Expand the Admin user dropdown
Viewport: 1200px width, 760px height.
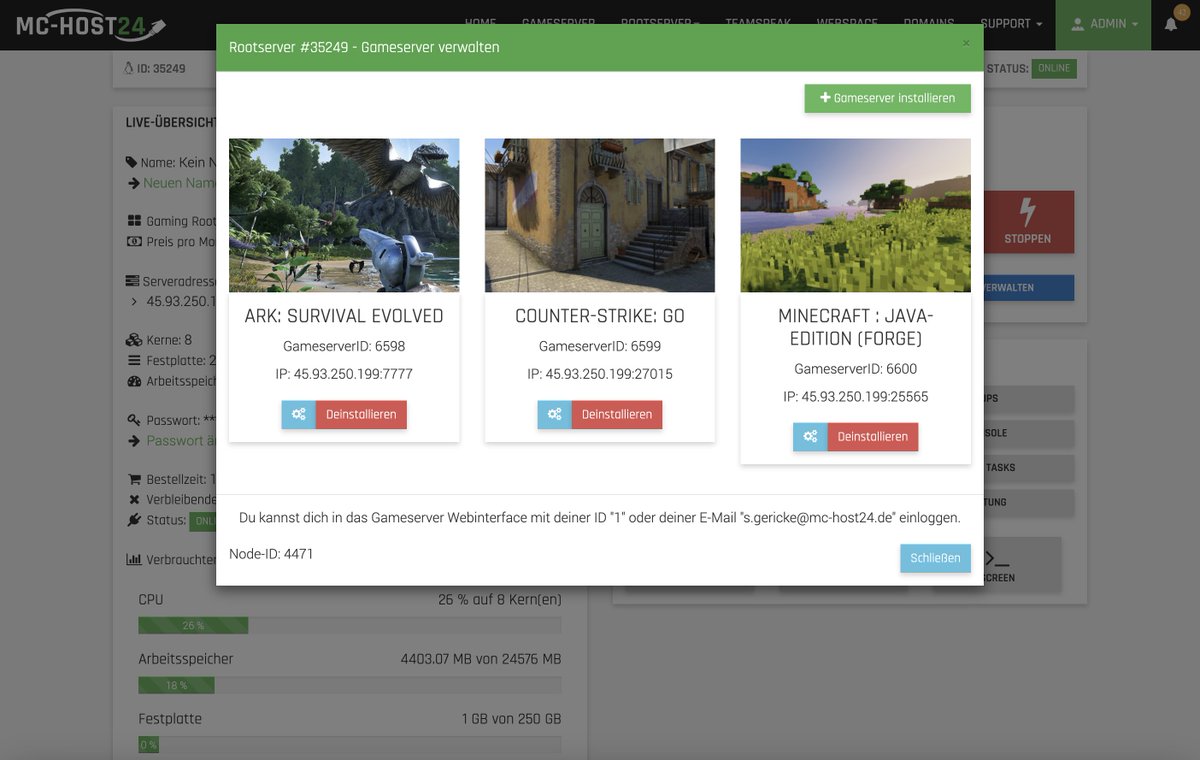tap(1104, 24)
